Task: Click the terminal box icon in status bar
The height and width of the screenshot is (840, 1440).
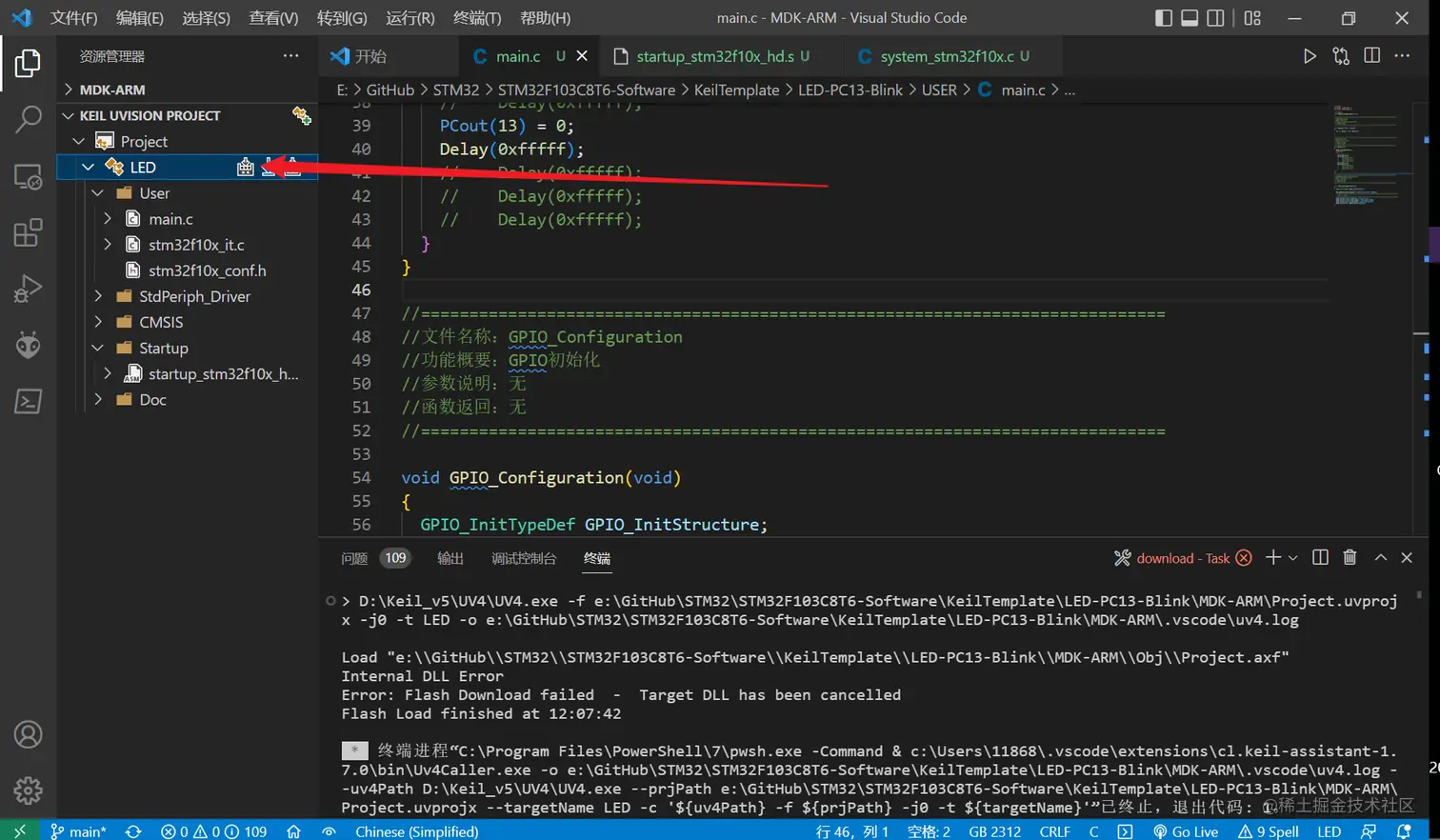Action: coord(1125,831)
